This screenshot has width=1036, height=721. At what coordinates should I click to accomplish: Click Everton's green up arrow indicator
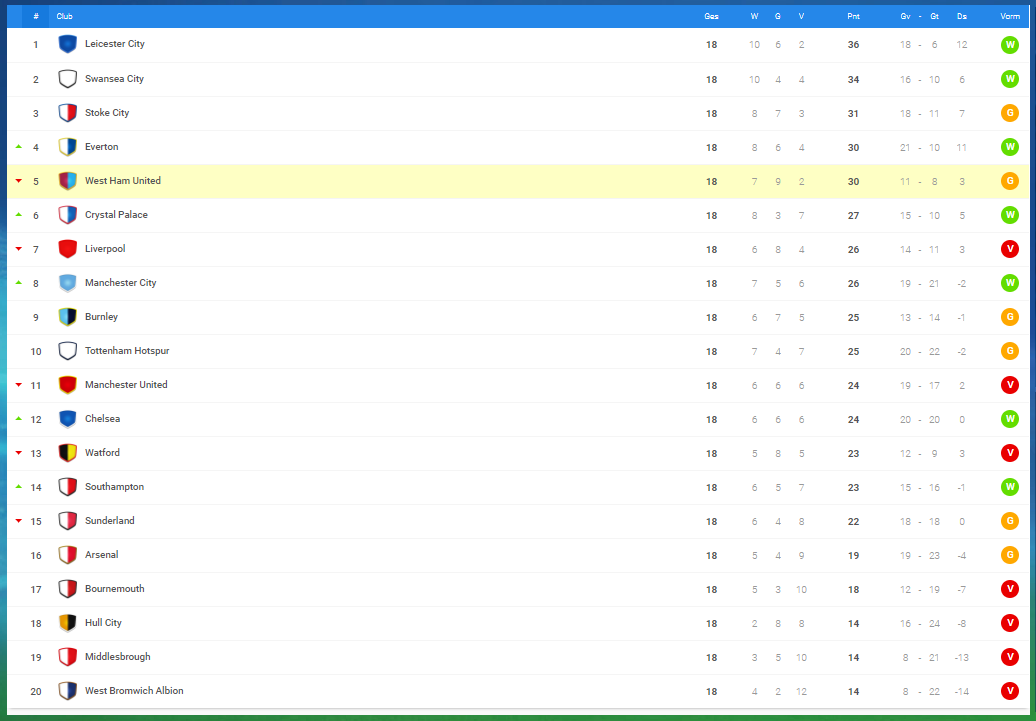click(18, 147)
